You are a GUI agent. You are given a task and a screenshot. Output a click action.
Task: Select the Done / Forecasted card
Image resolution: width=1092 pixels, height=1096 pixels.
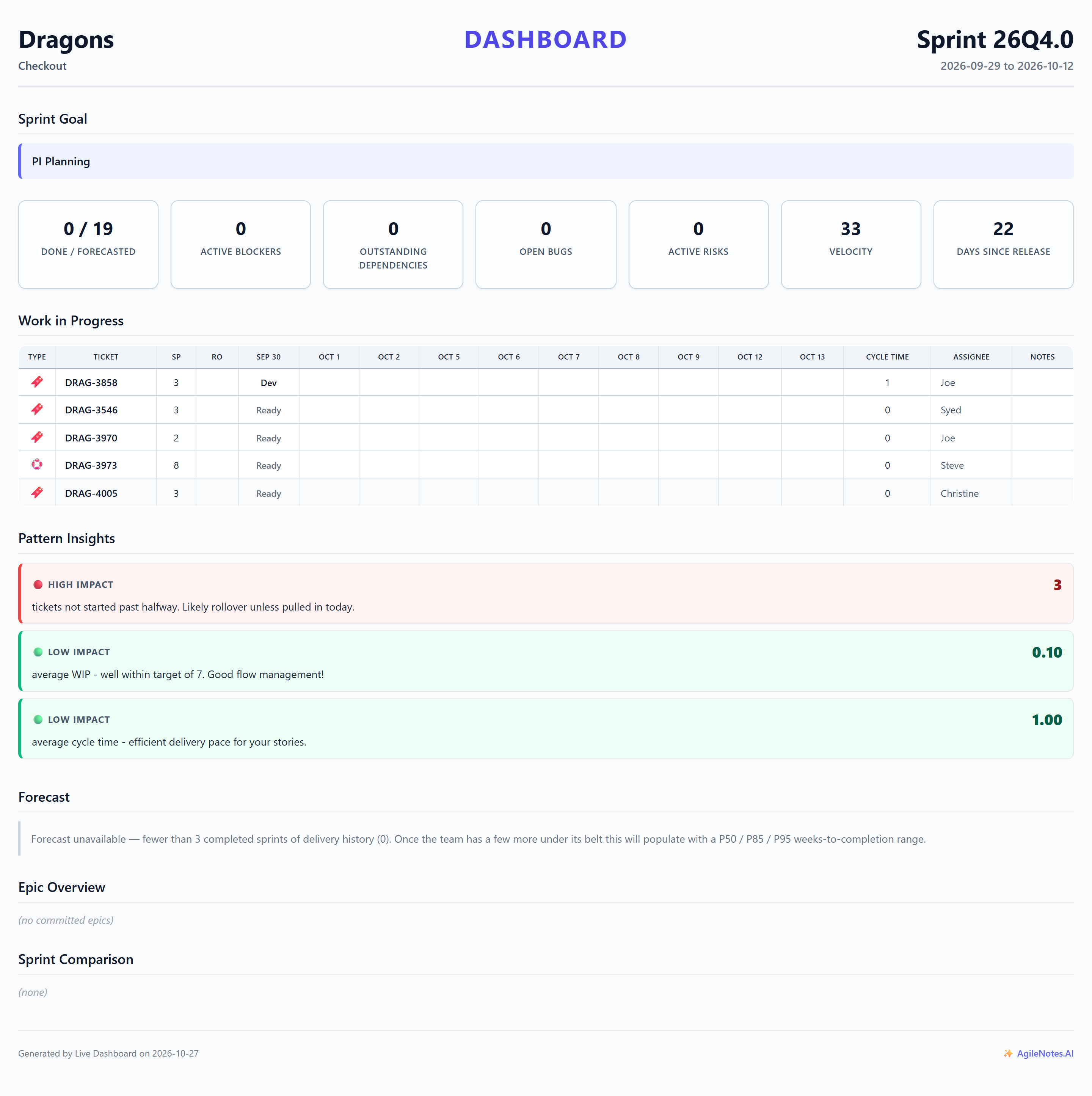(88, 245)
